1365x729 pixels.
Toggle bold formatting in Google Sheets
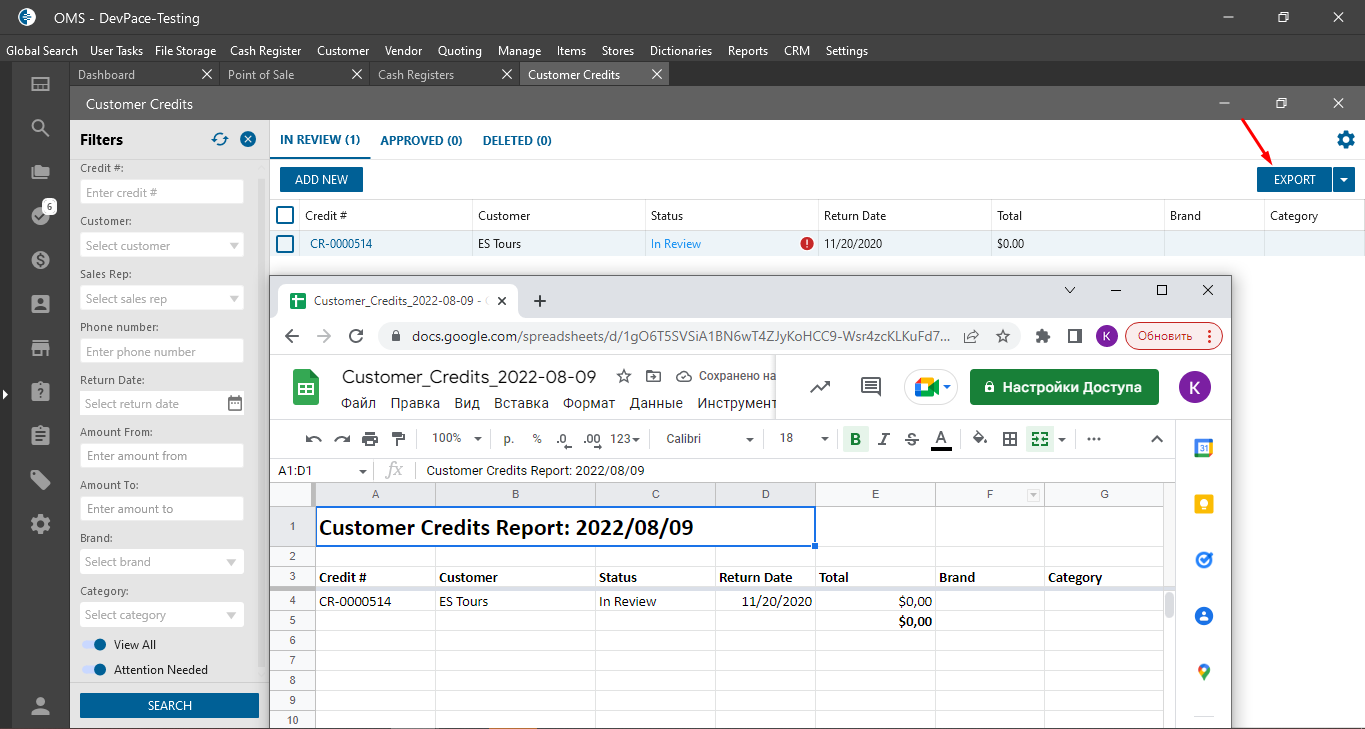855,439
